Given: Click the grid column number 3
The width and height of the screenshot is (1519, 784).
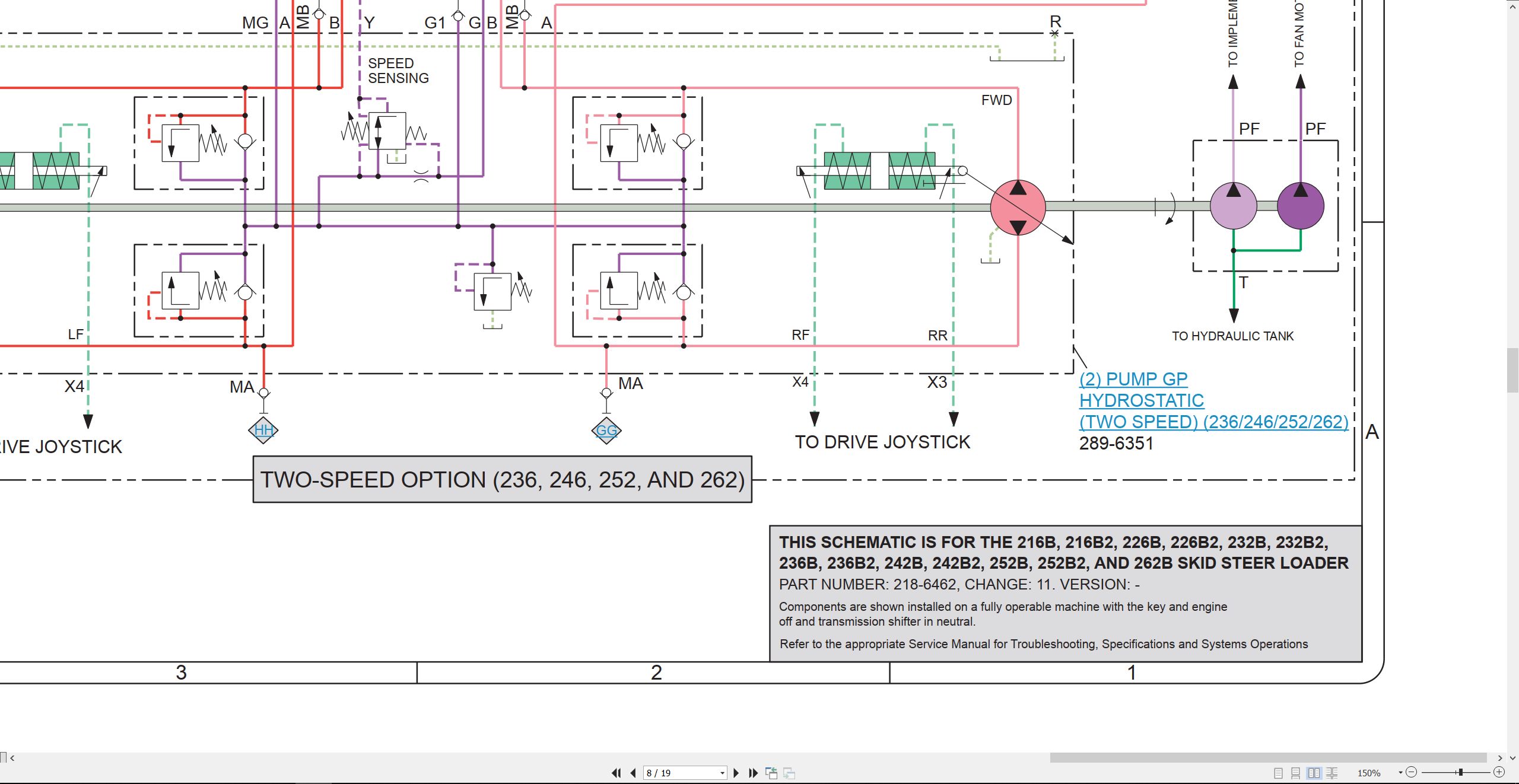Looking at the screenshot, I should pos(181,673).
